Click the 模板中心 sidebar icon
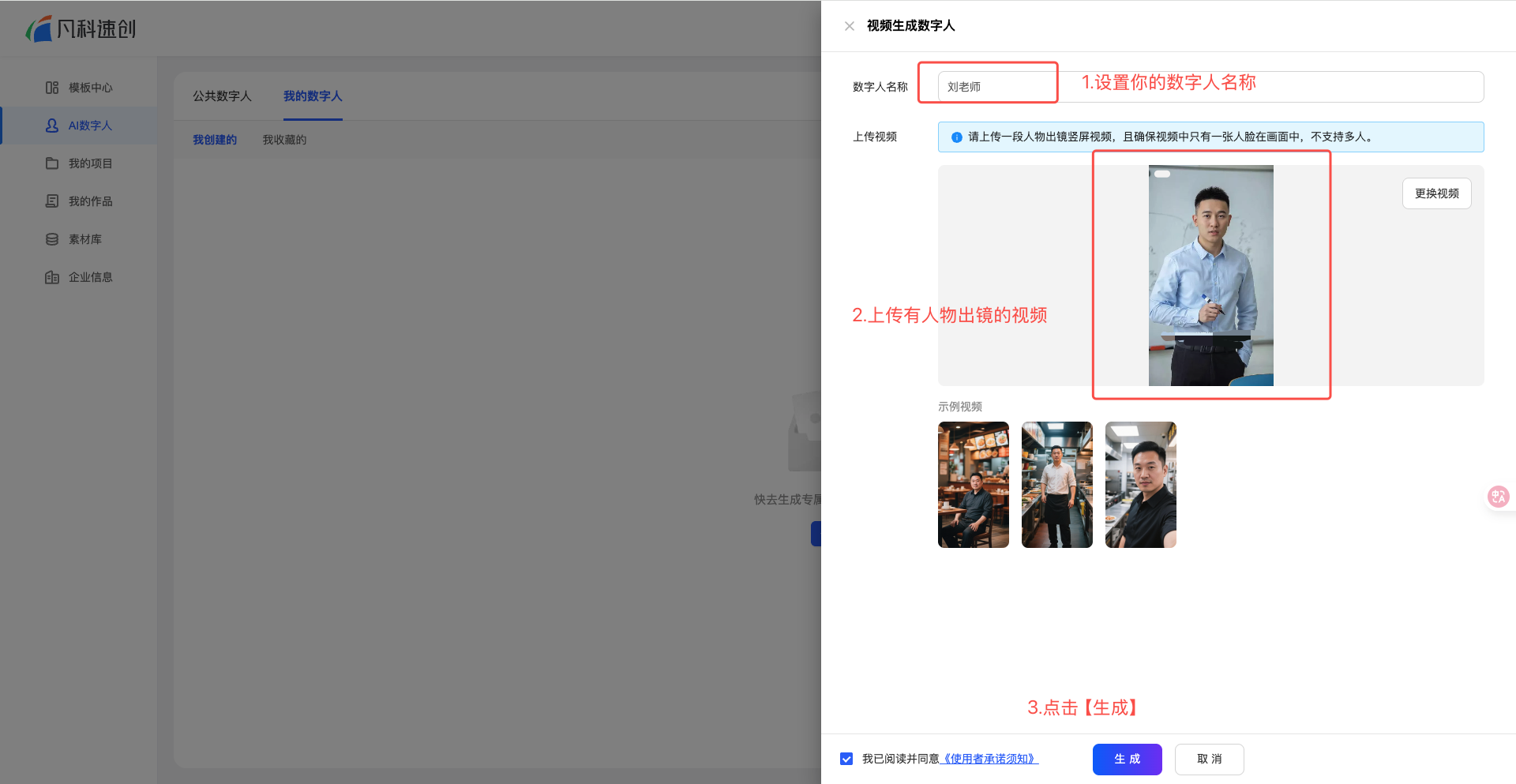This screenshot has height=784, width=1516. [52, 88]
